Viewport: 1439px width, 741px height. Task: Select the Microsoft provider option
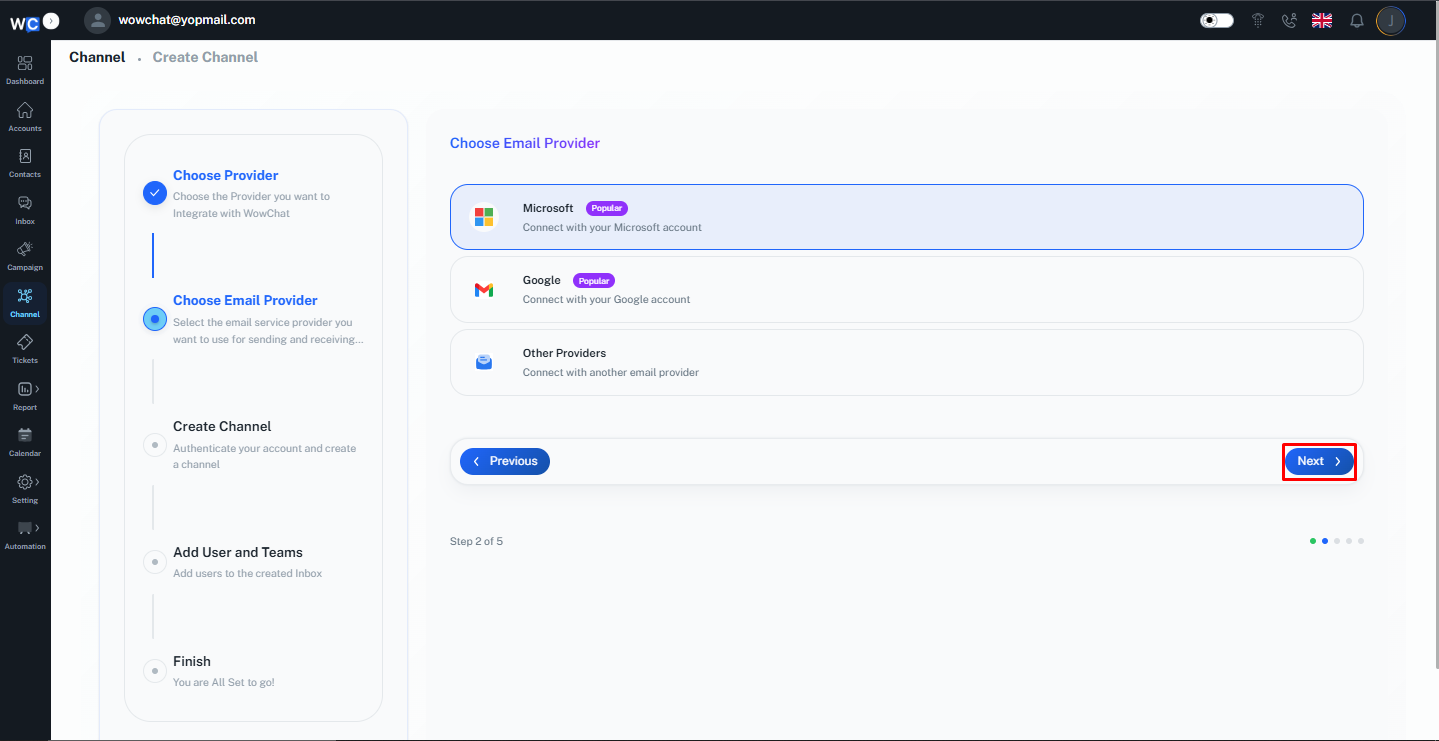click(x=907, y=217)
